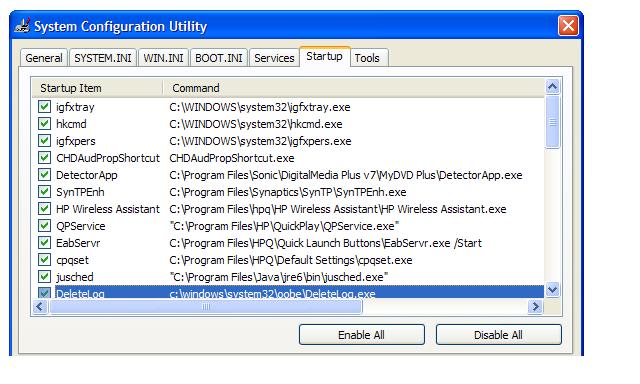This screenshot has height=384, width=640.
Task: Switch to the BOOT.INI tab
Action: tap(219, 58)
